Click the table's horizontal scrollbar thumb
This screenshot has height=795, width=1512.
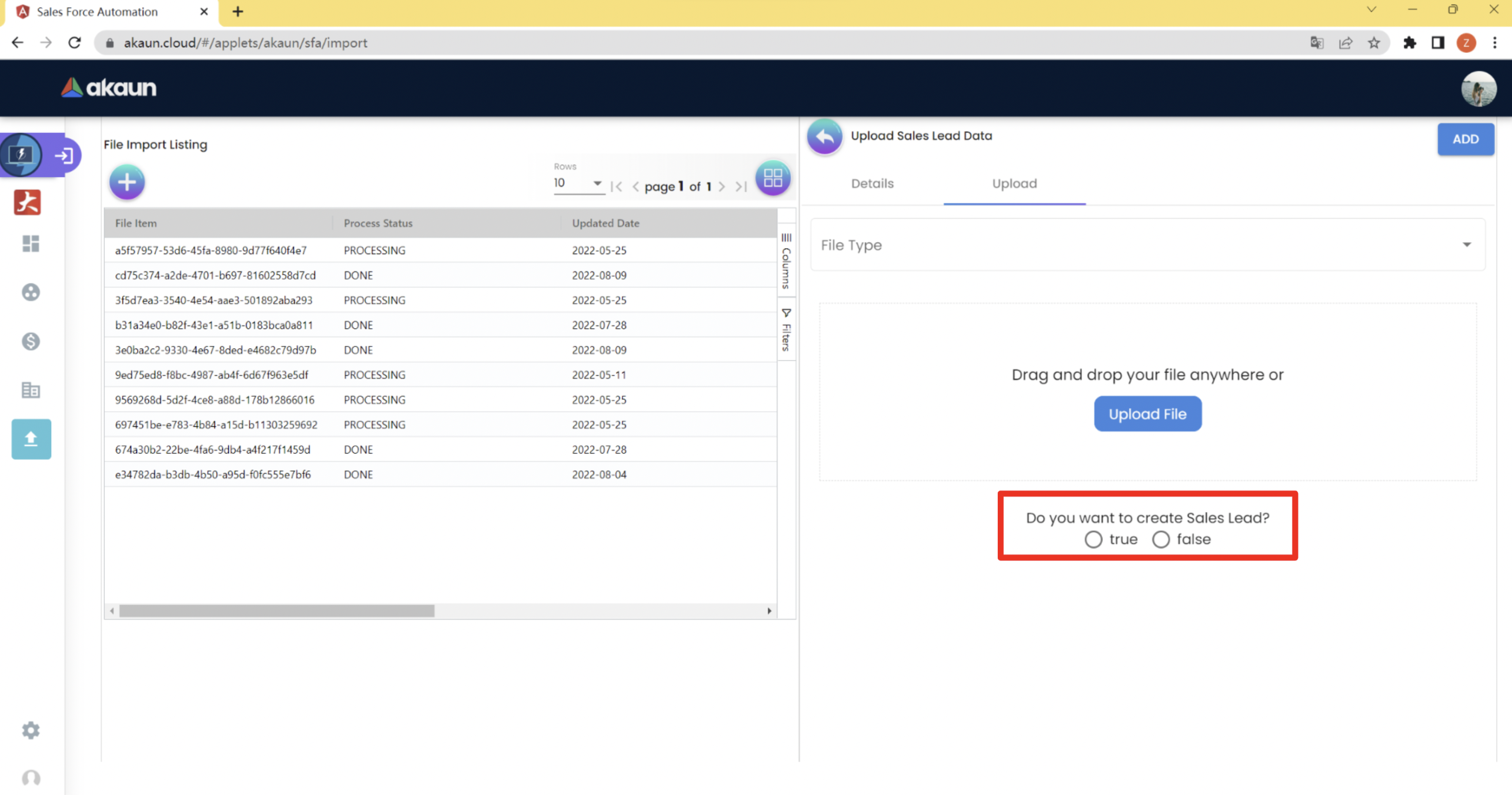point(277,611)
